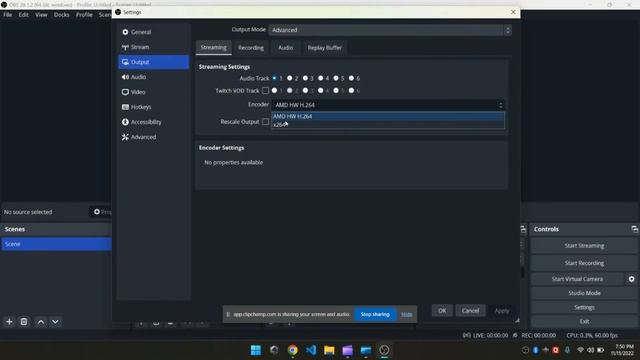Screen dimensions: 640x360
Task: Launch Google Chrome from taskbar
Action: [292, 350]
